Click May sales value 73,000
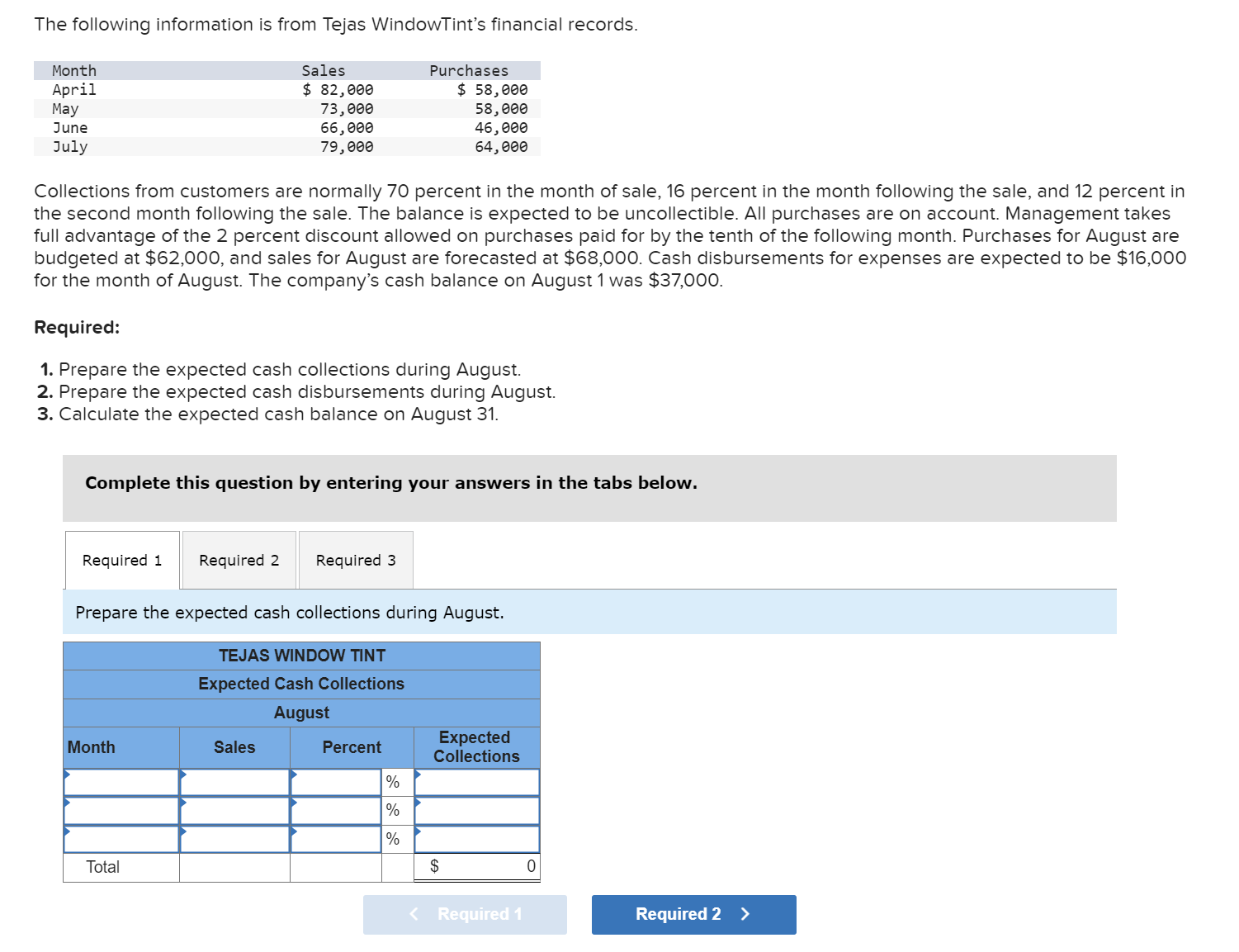Screen dimensions: 1239x952 [x=347, y=108]
